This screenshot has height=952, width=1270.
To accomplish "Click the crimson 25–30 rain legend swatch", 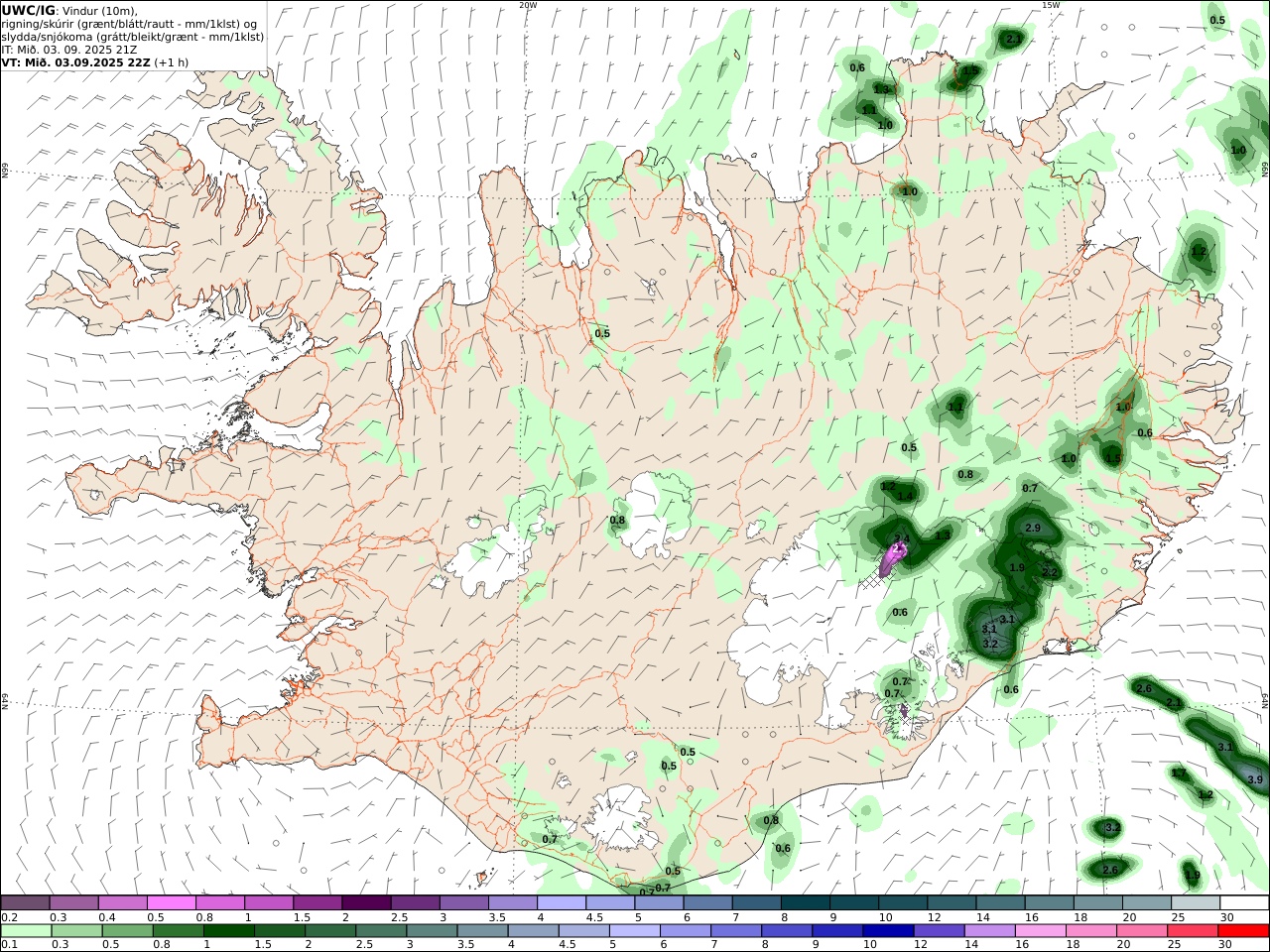I will tap(1194, 931).
